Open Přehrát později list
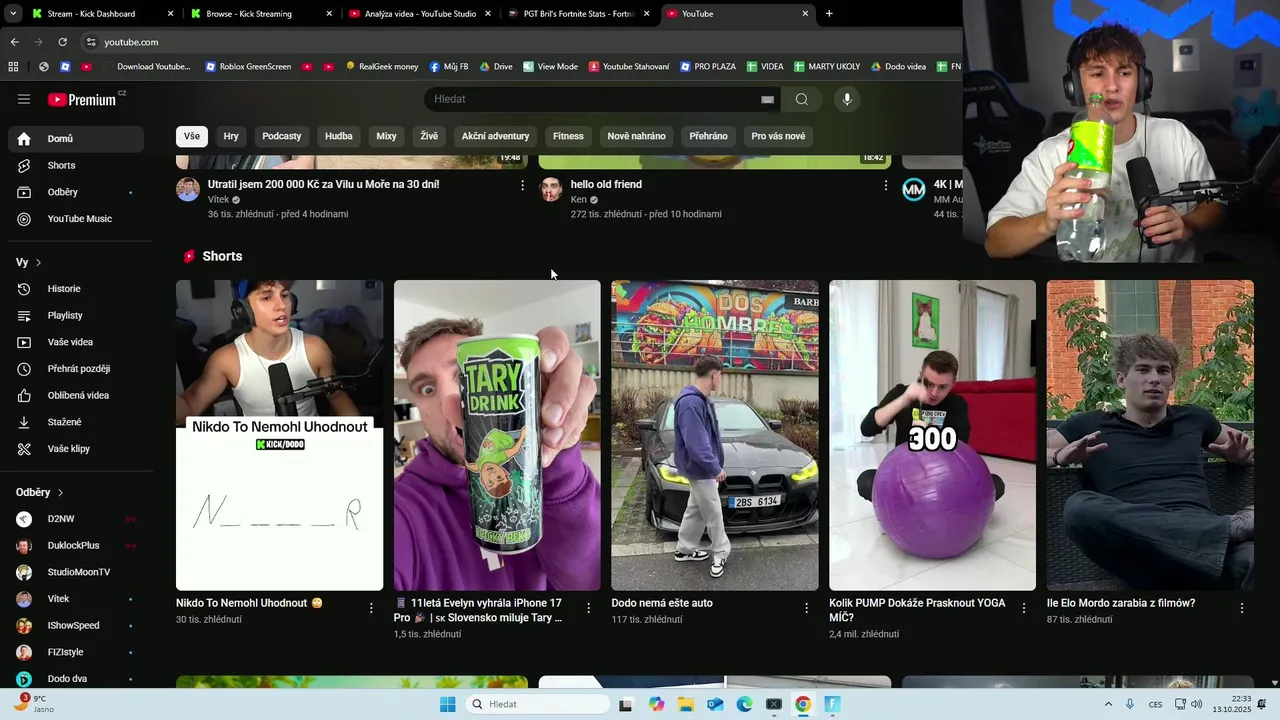Screen dimensions: 1280x720 pyautogui.click(x=76, y=369)
